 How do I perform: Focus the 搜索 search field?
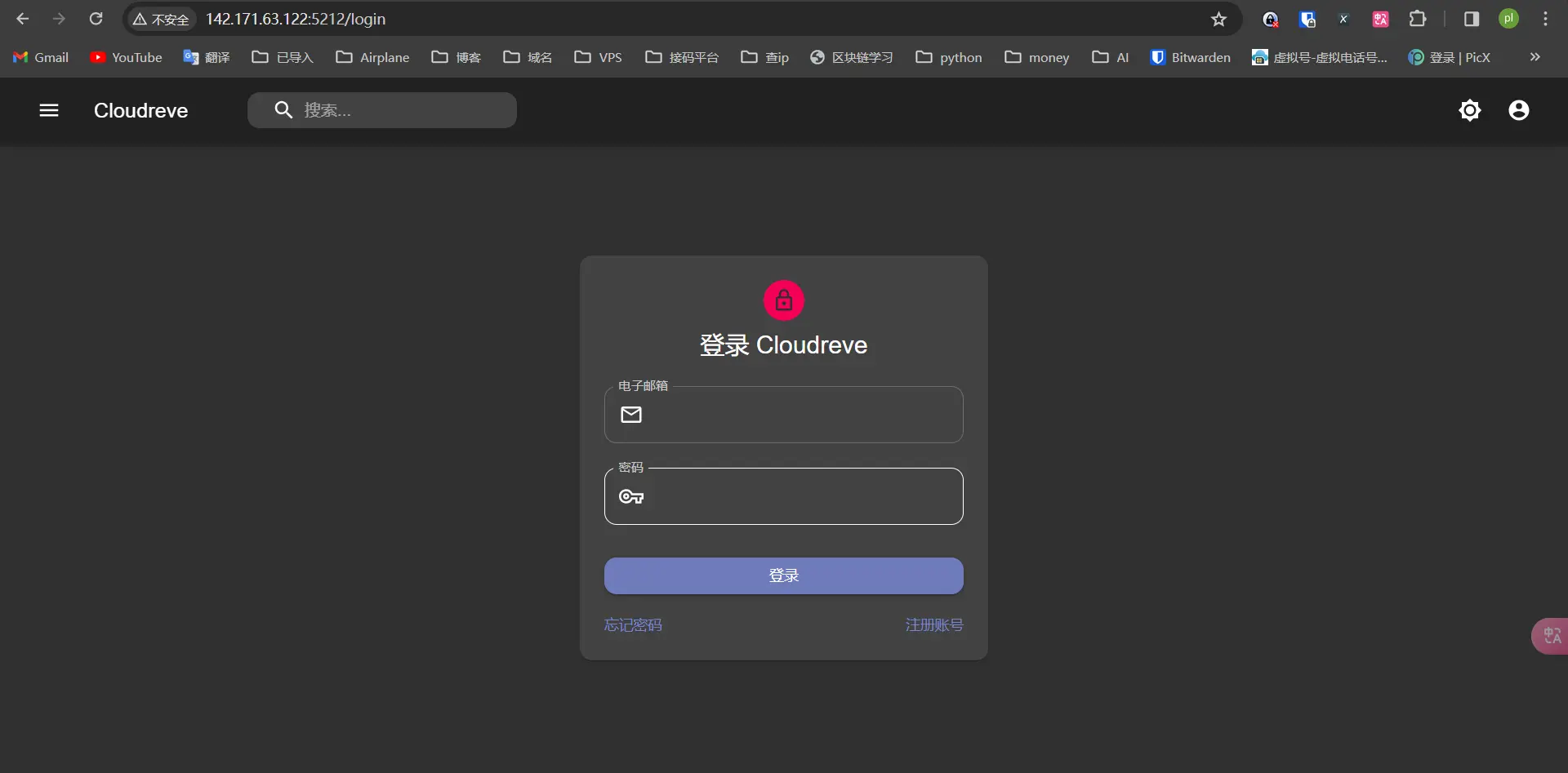point(382,110)
